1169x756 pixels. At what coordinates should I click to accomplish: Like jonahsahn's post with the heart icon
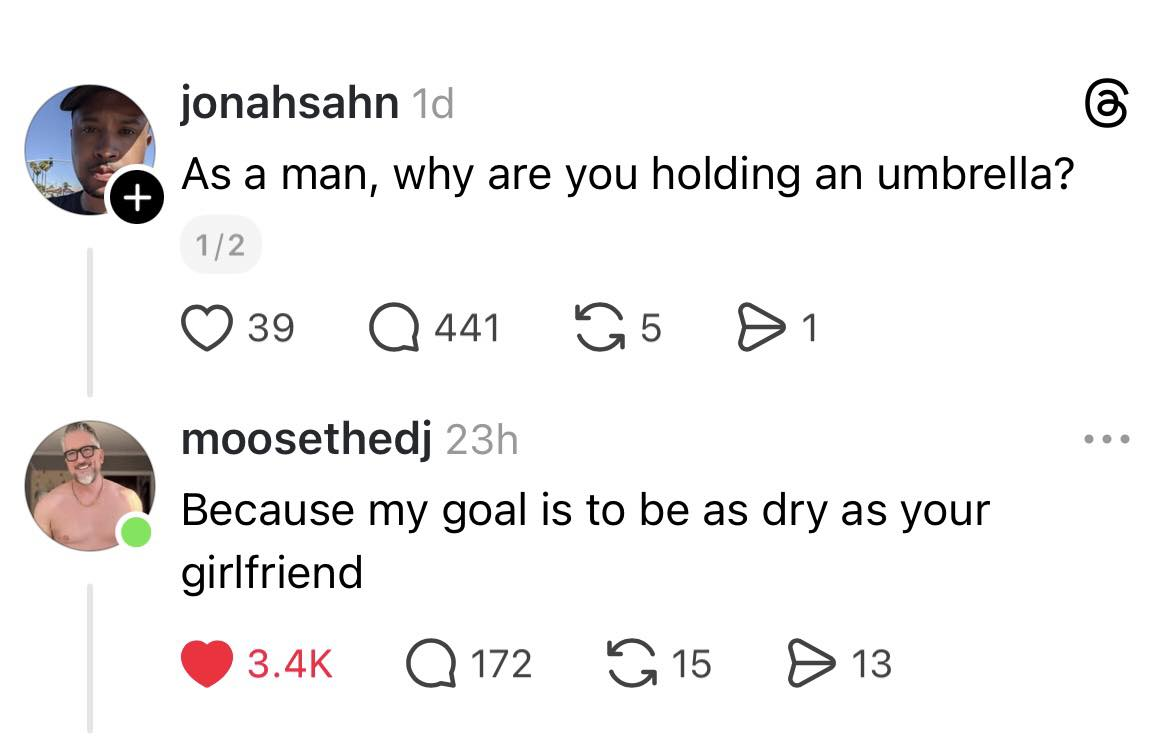click(x=209, y=326)
